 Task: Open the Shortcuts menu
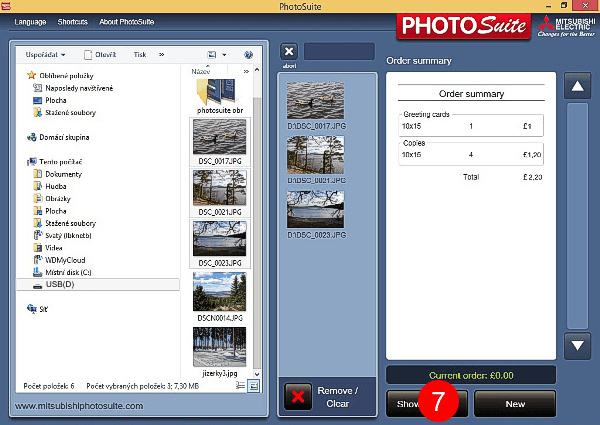[x=72, y=22]
